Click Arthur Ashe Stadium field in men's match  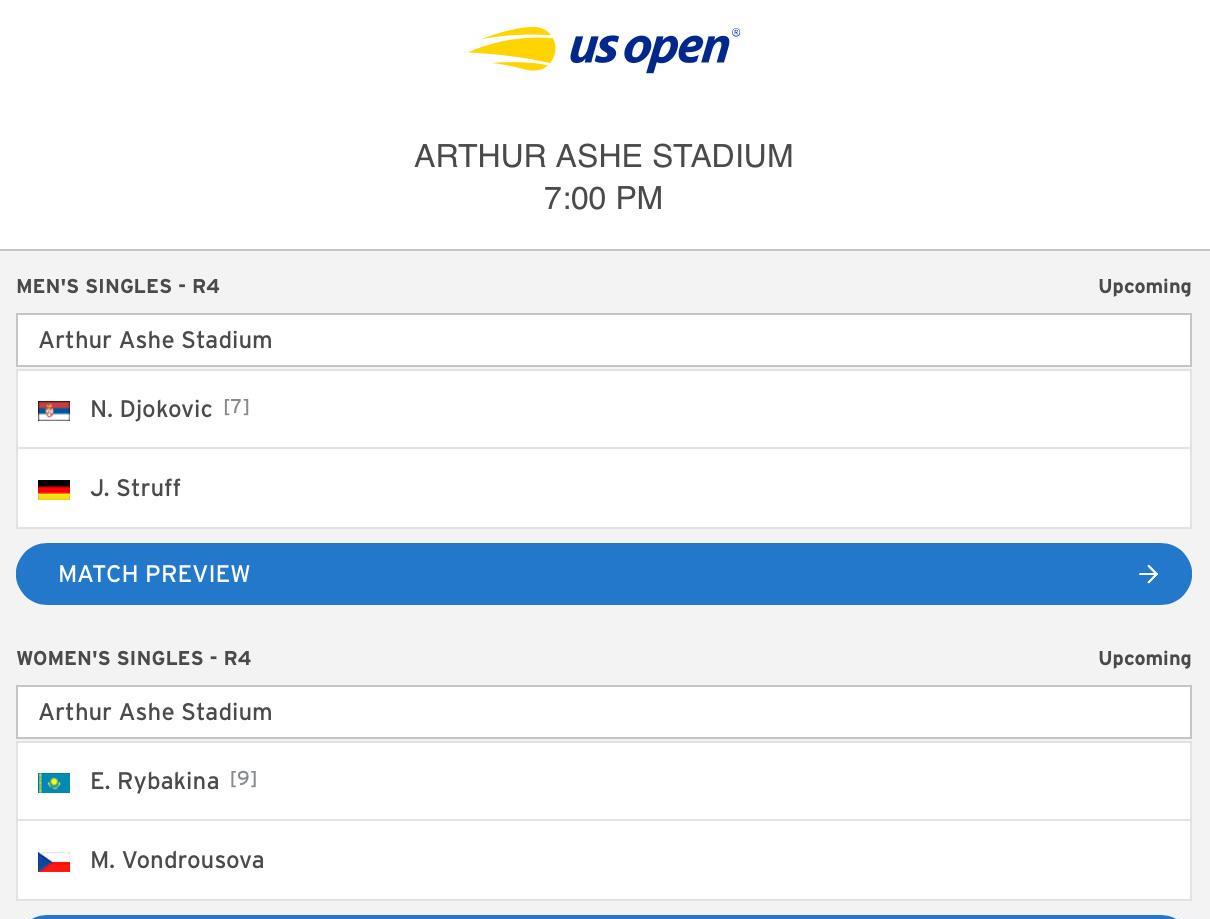click(603, 340)
